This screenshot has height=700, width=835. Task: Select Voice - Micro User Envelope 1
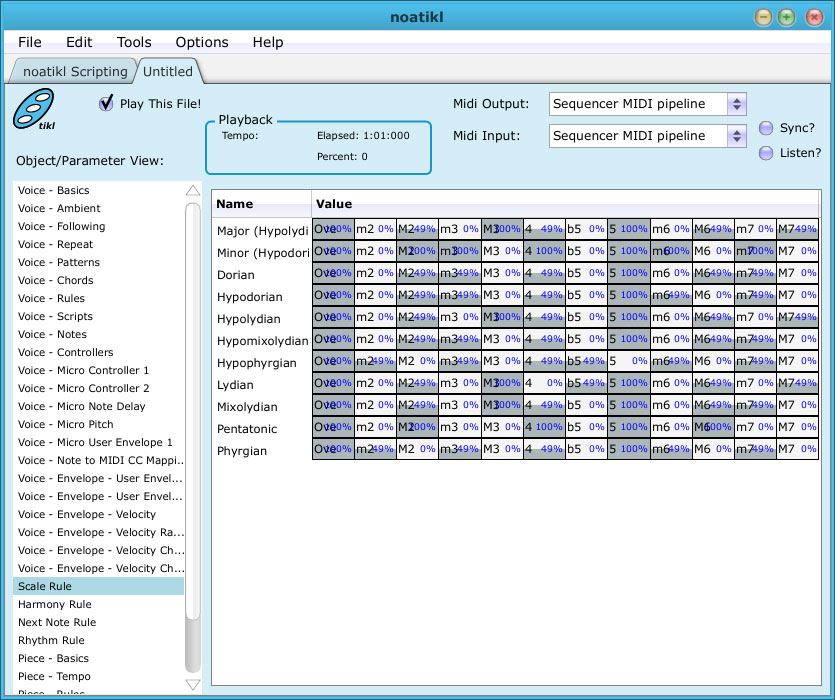click(x=99, y=442)
